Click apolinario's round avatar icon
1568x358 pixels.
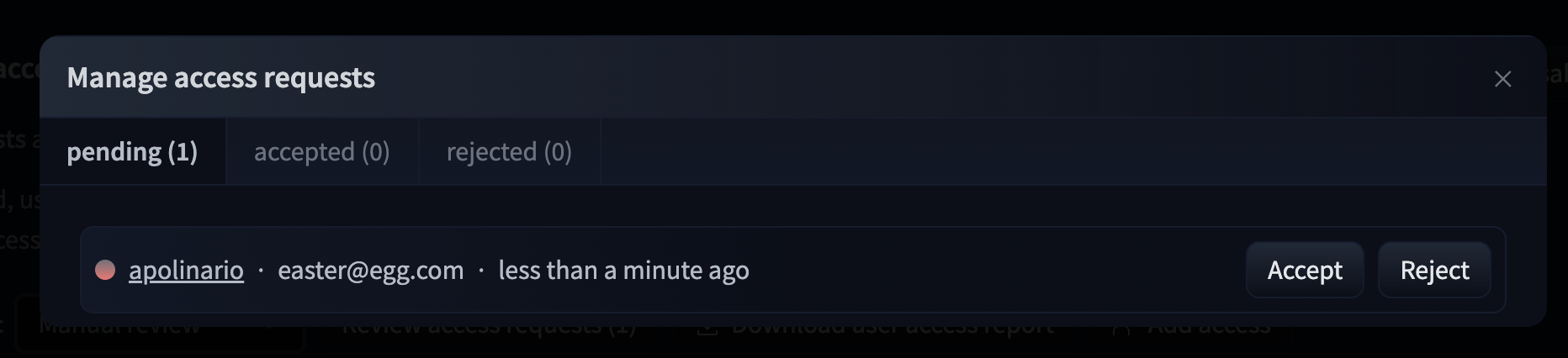105,270
